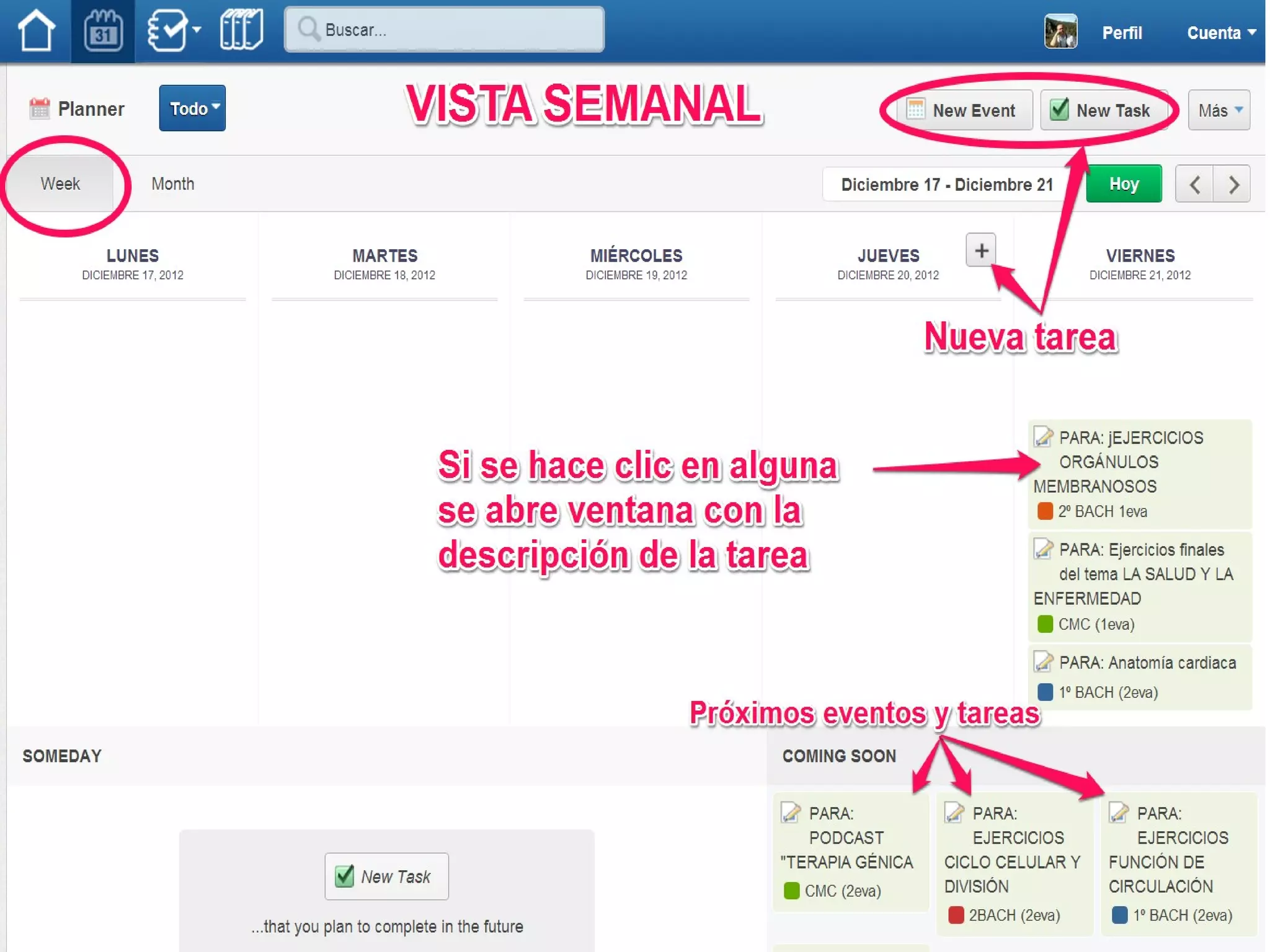Viewport: 1270px width, 952px height.
Task: Open the tasks checklist icon
Action: [169, 31]
